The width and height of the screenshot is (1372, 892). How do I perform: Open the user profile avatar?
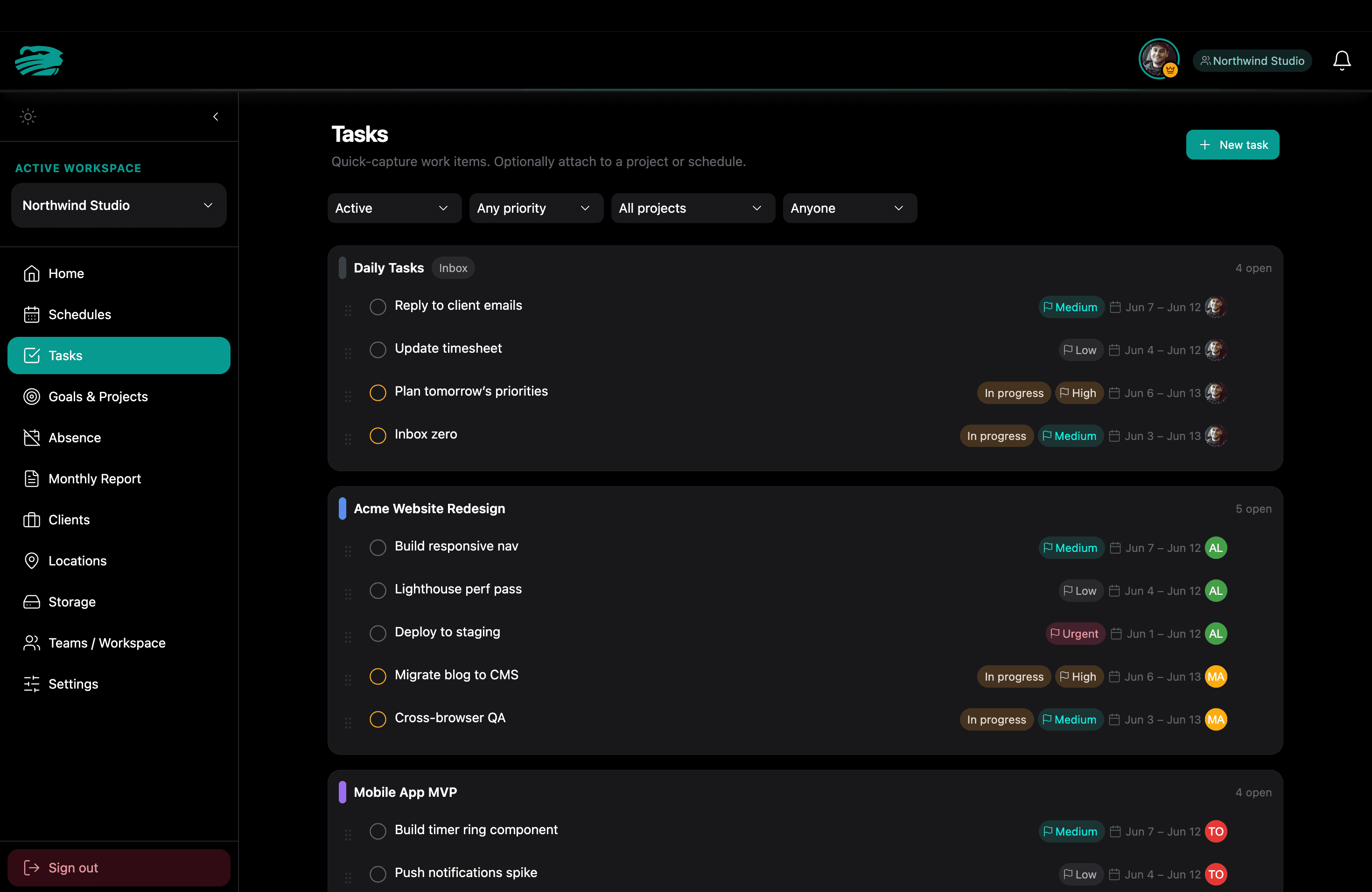coord(1158,59)
